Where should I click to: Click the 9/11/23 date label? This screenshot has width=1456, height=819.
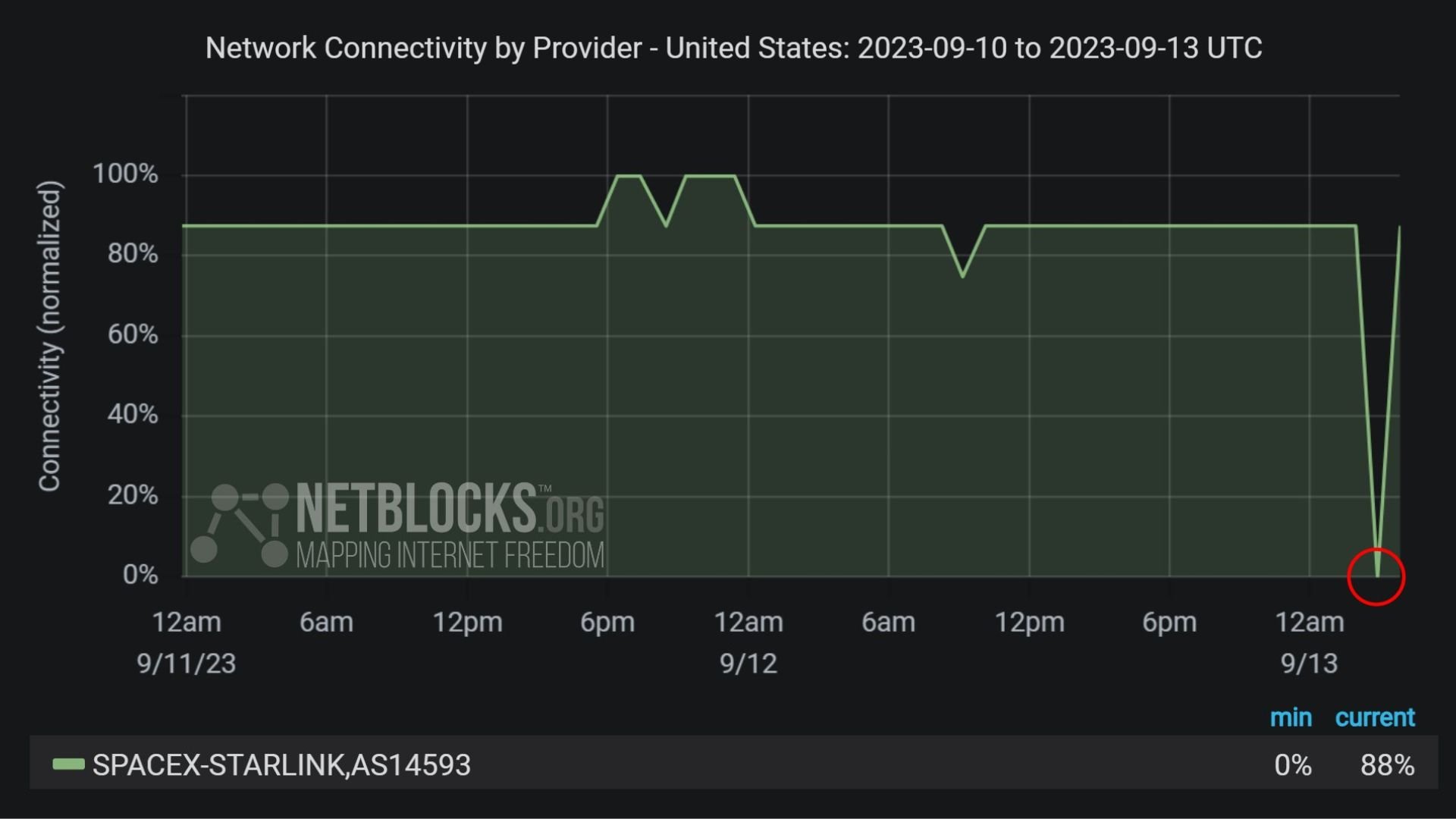pos(187,664)
